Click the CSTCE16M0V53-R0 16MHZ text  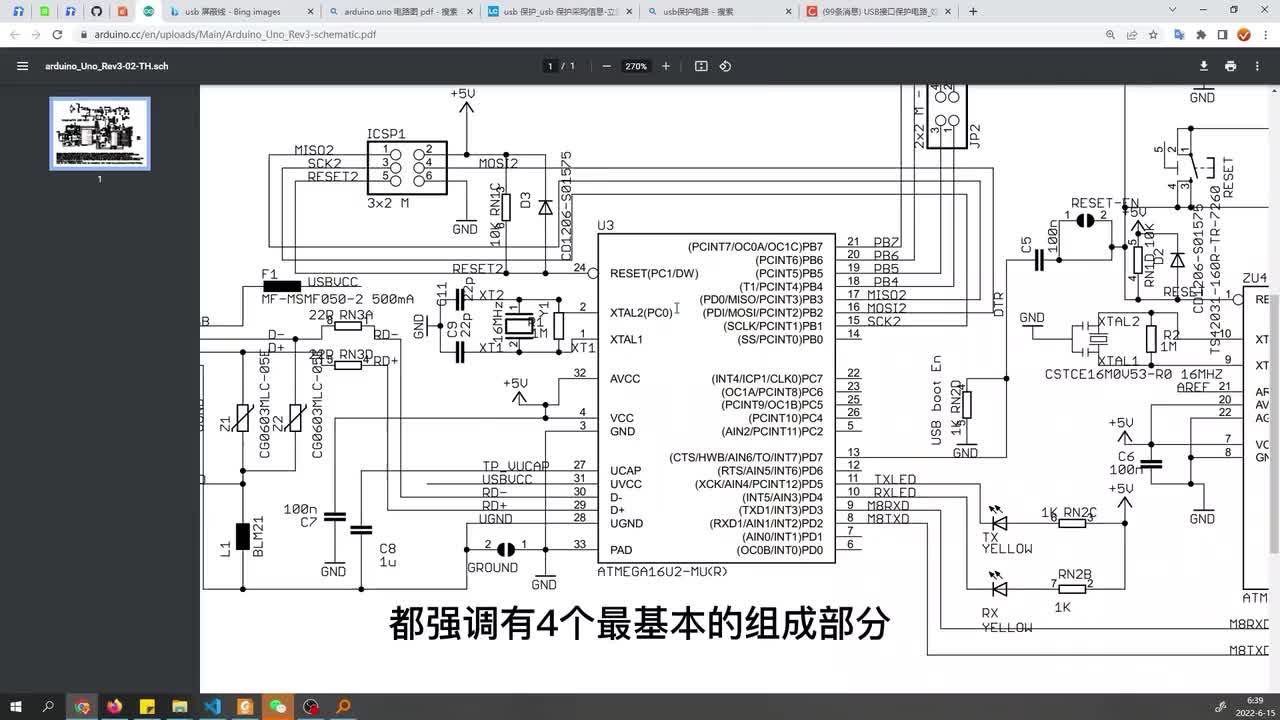point(1133,374)
